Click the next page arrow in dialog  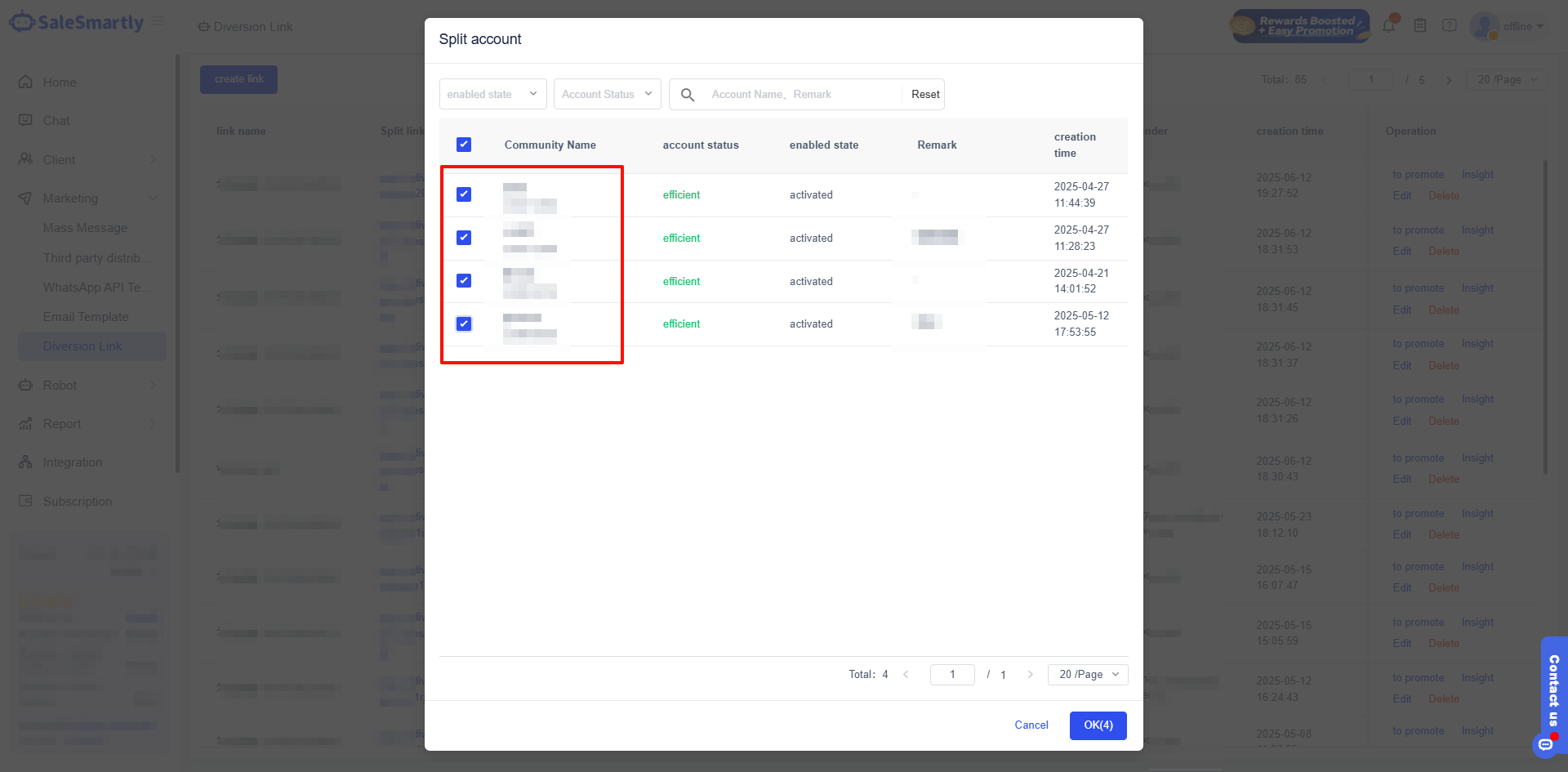(x=1031, y=675)
